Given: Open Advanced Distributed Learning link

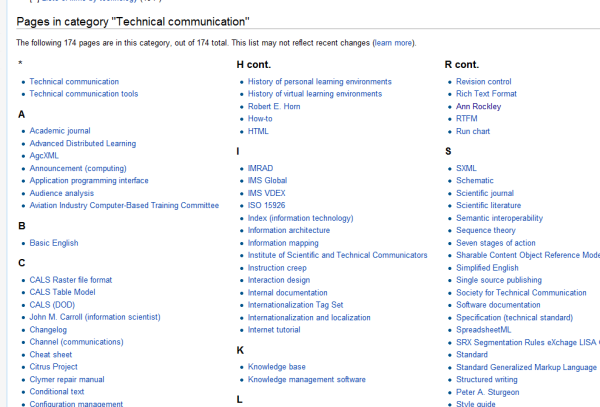Looking at the screenshot, I should [x=83, y=143].
